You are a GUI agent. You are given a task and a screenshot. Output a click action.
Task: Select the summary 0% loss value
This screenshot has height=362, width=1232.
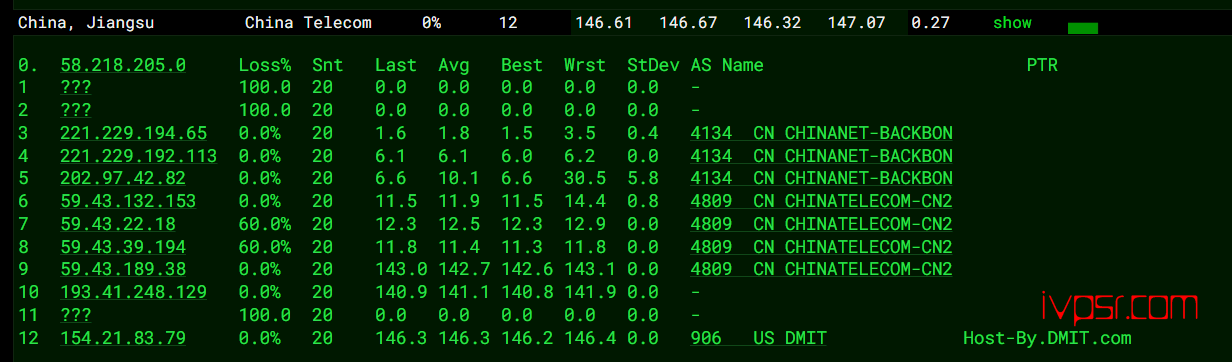(431, 22)
